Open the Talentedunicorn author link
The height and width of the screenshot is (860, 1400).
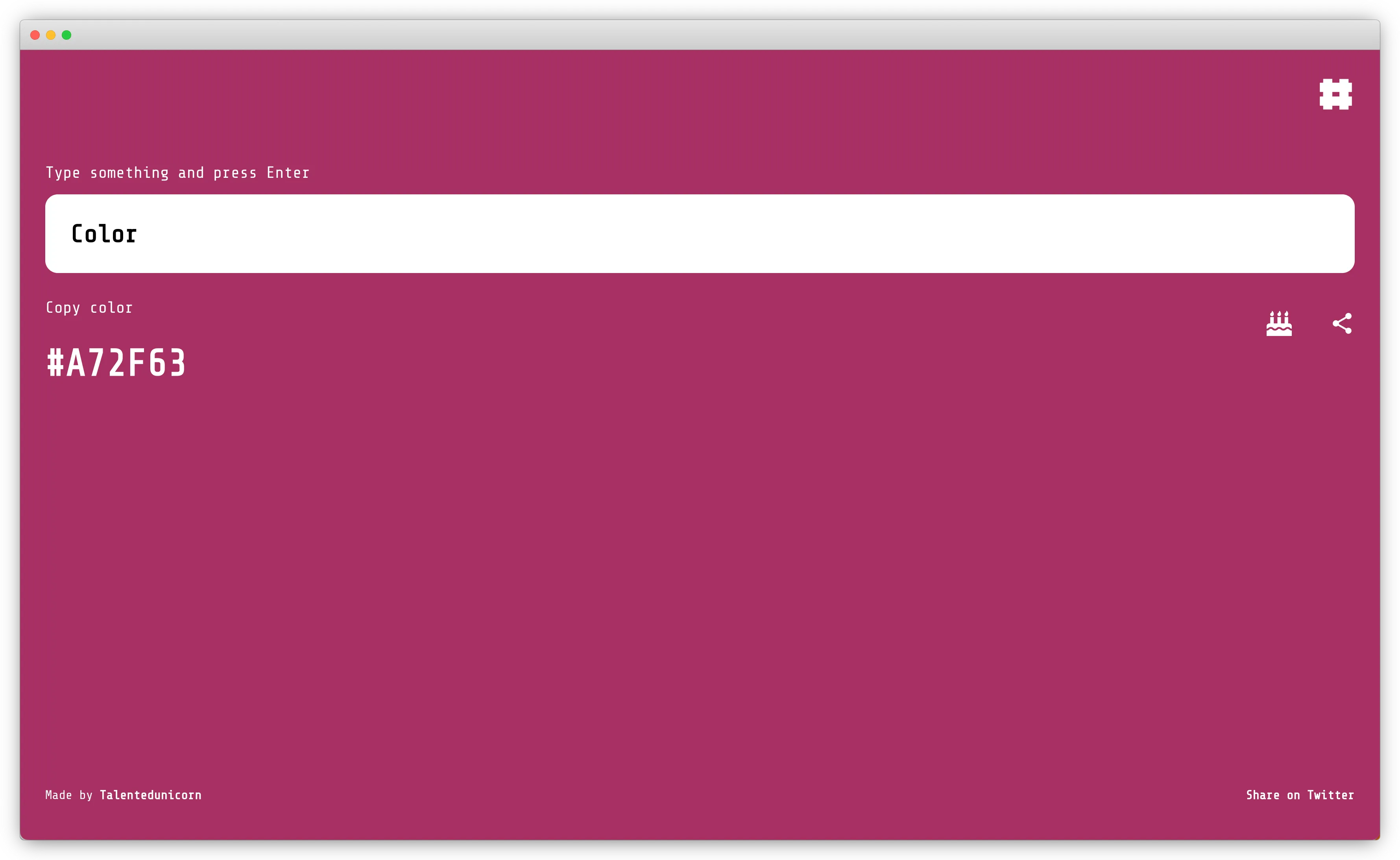(150, 795)
